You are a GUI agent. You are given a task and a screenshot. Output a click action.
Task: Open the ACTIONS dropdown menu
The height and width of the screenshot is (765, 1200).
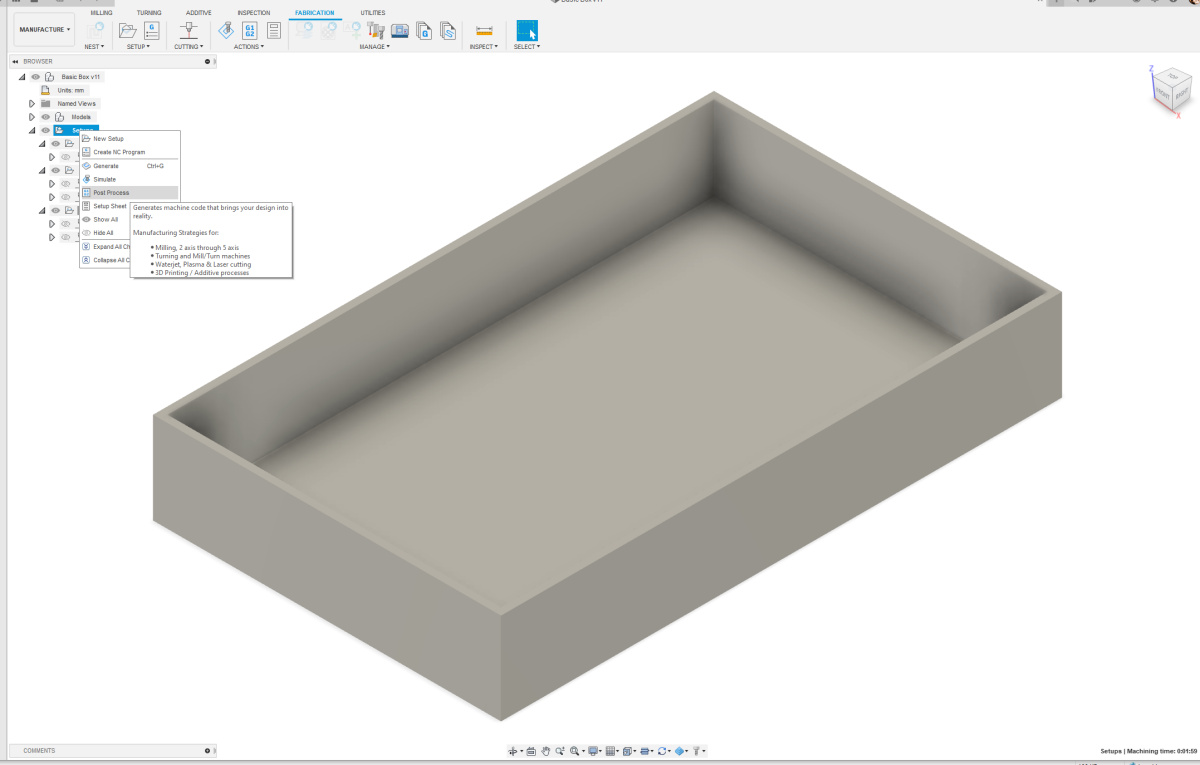pyautogui.click(x=249, y=46)
